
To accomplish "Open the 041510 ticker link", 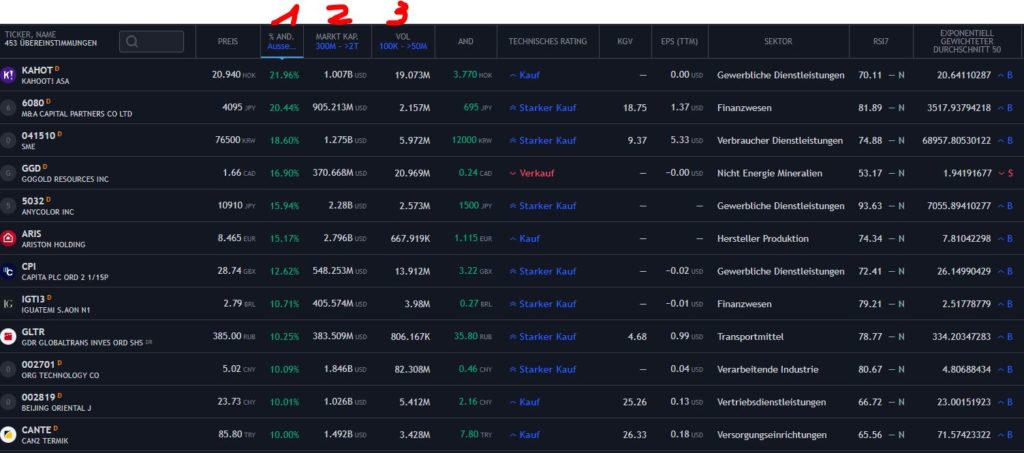I will 39,136.
